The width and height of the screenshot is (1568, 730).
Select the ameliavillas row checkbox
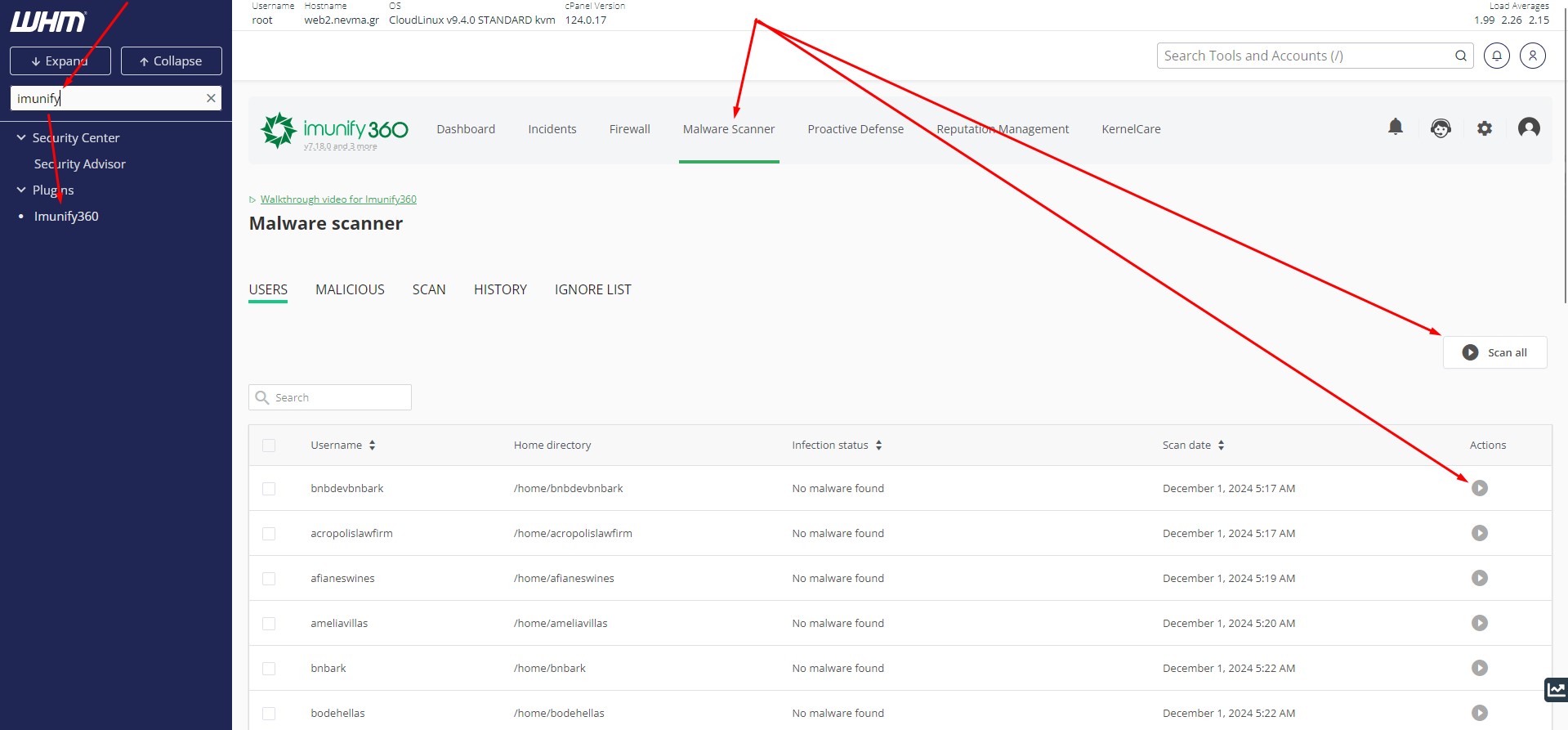[x=269, y=624]
